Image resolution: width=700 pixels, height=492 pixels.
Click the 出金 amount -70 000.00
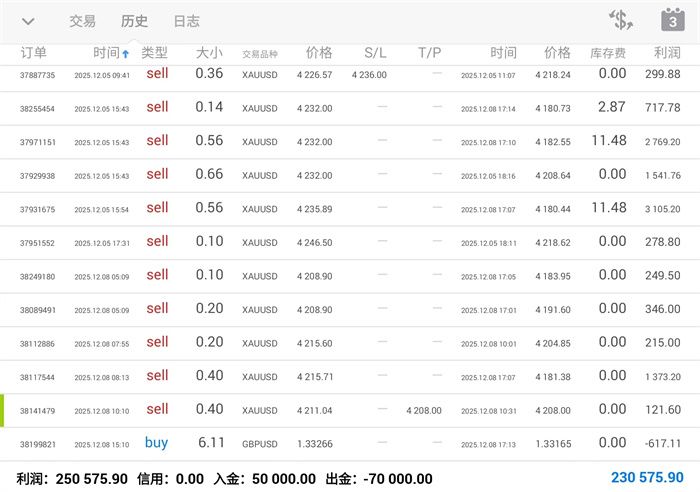coord(398,479)
